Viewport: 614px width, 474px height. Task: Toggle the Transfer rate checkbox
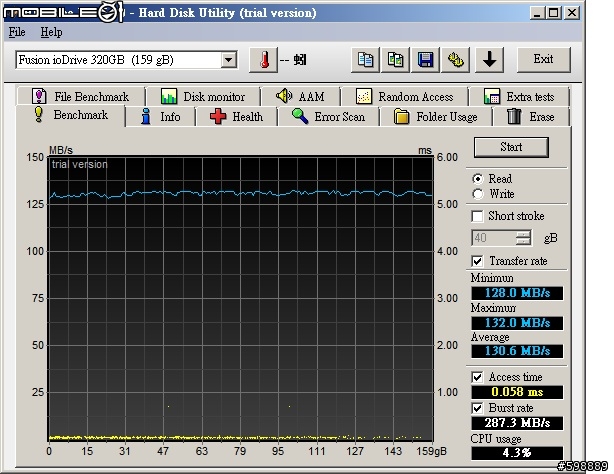(477, 261)
